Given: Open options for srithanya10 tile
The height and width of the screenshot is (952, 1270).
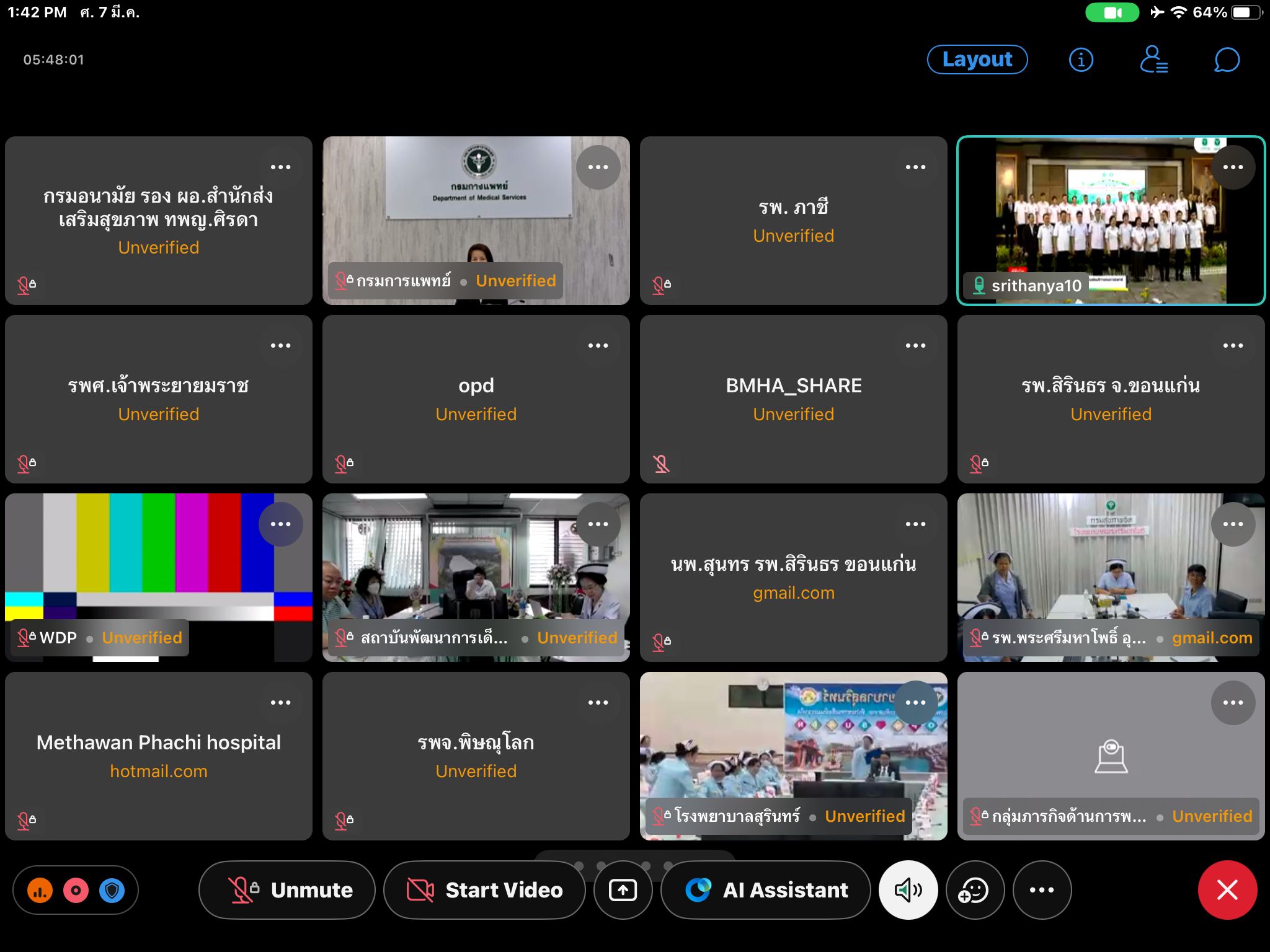Looking at the screenshot, I should pyautogui.click(x=1233, y=167).
